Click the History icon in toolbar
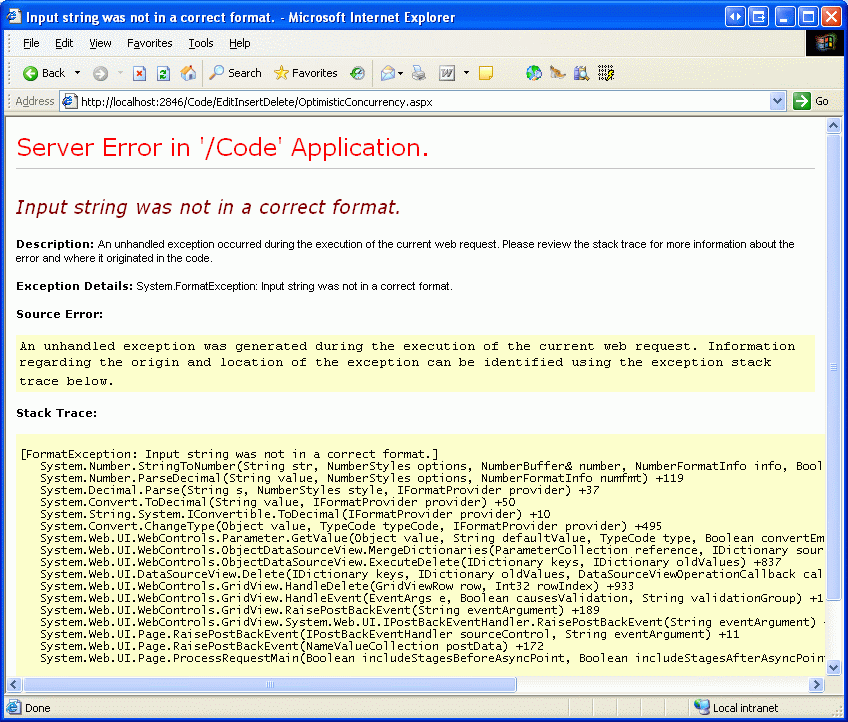Image resolution: width=848 pixels, height=722 pixels. (357, 73)
